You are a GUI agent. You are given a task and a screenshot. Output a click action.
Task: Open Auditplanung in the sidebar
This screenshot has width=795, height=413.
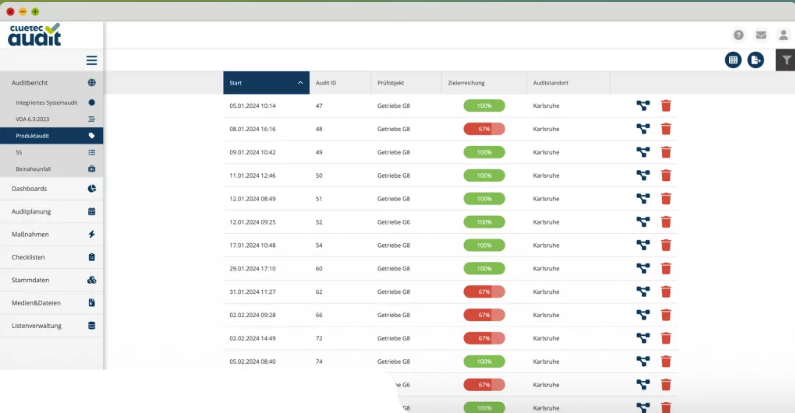52,211
